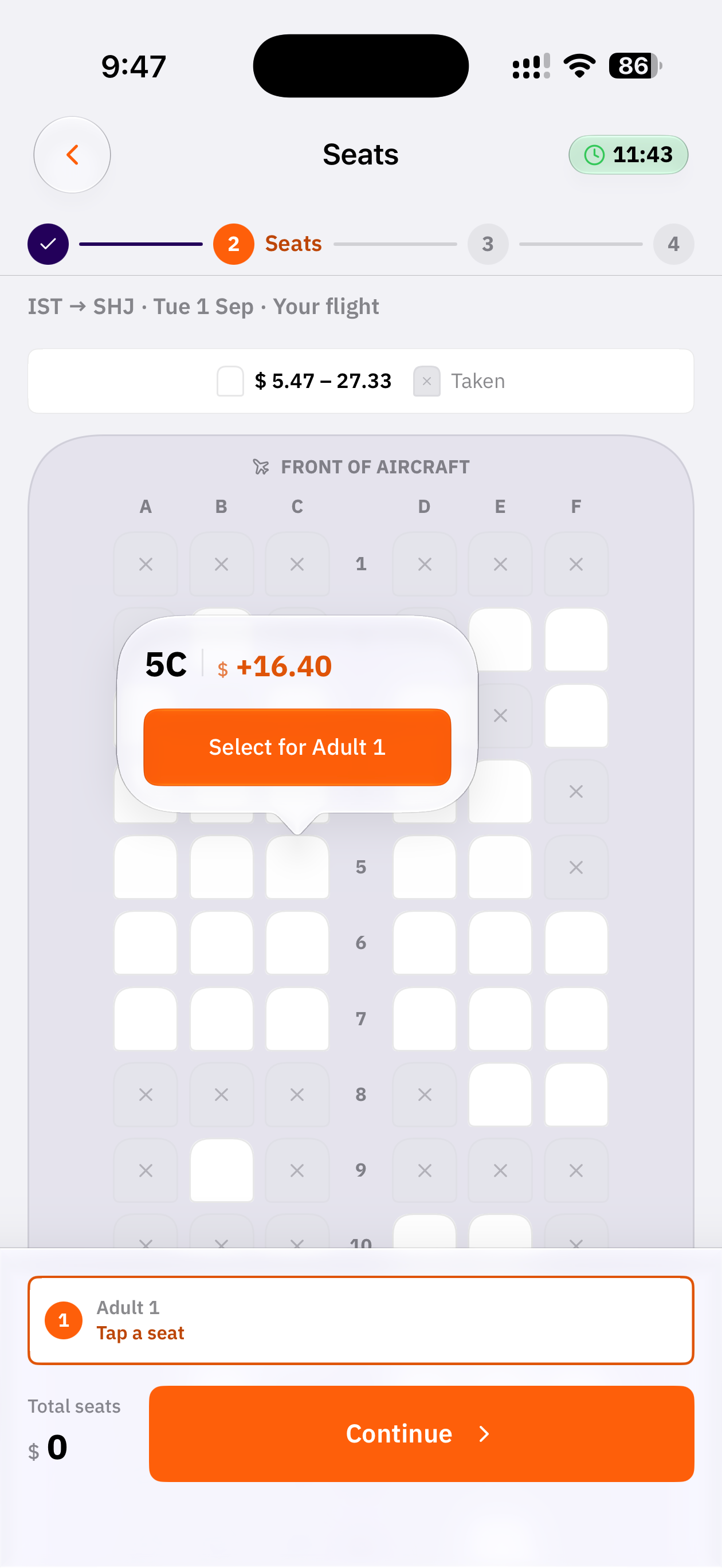Select available seat 6A
The height and width of the screenshot is (1568, 722).
click(x=146, y=943)
